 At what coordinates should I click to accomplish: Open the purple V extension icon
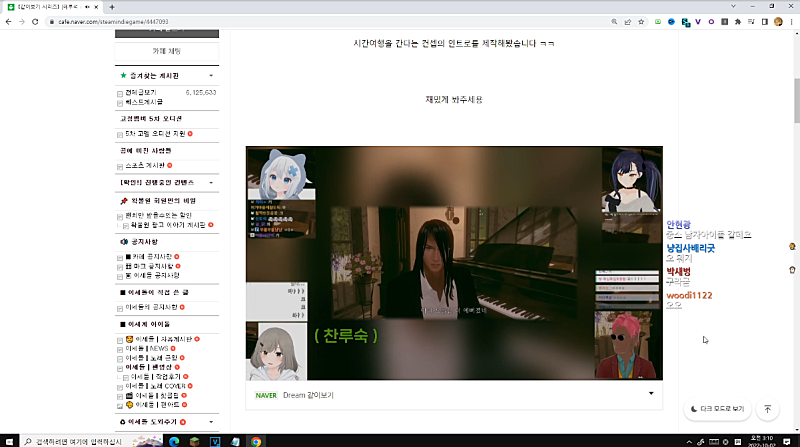698,21
